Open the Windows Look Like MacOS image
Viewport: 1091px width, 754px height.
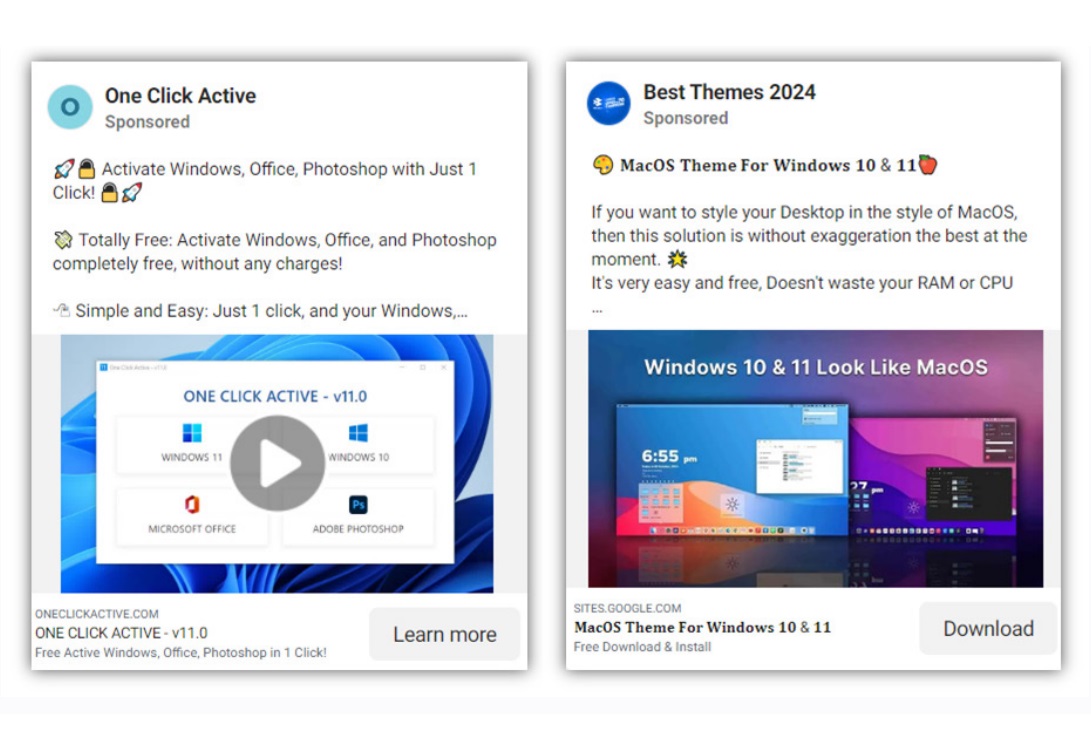pyautogui.click(x=815, y=458)
